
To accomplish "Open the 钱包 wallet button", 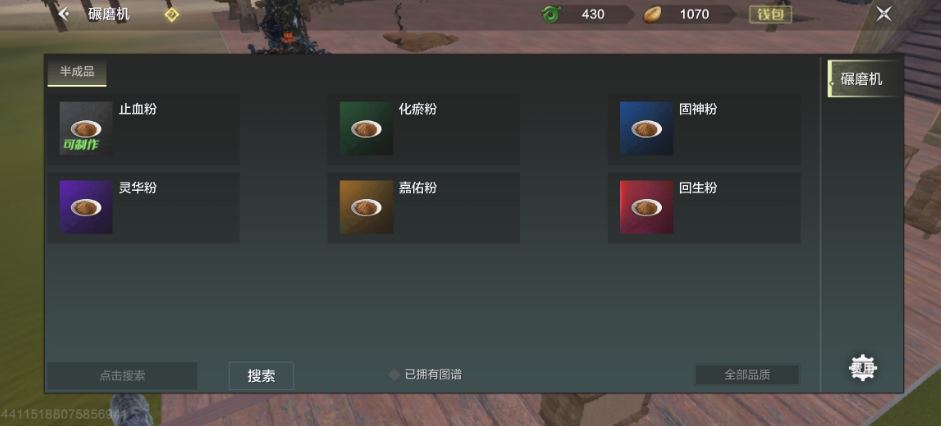I will tap(771, 14).
